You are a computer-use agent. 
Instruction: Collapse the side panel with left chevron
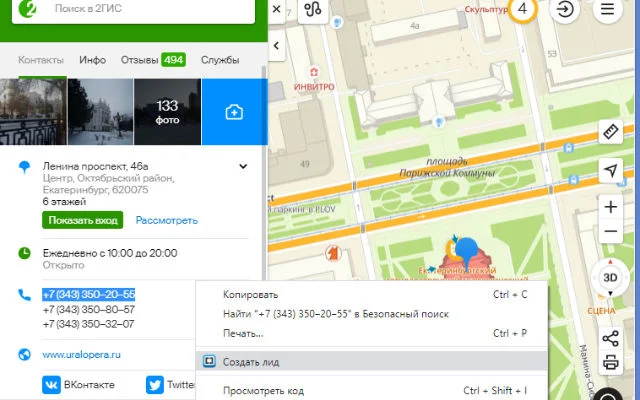click(x=276, y=45)
